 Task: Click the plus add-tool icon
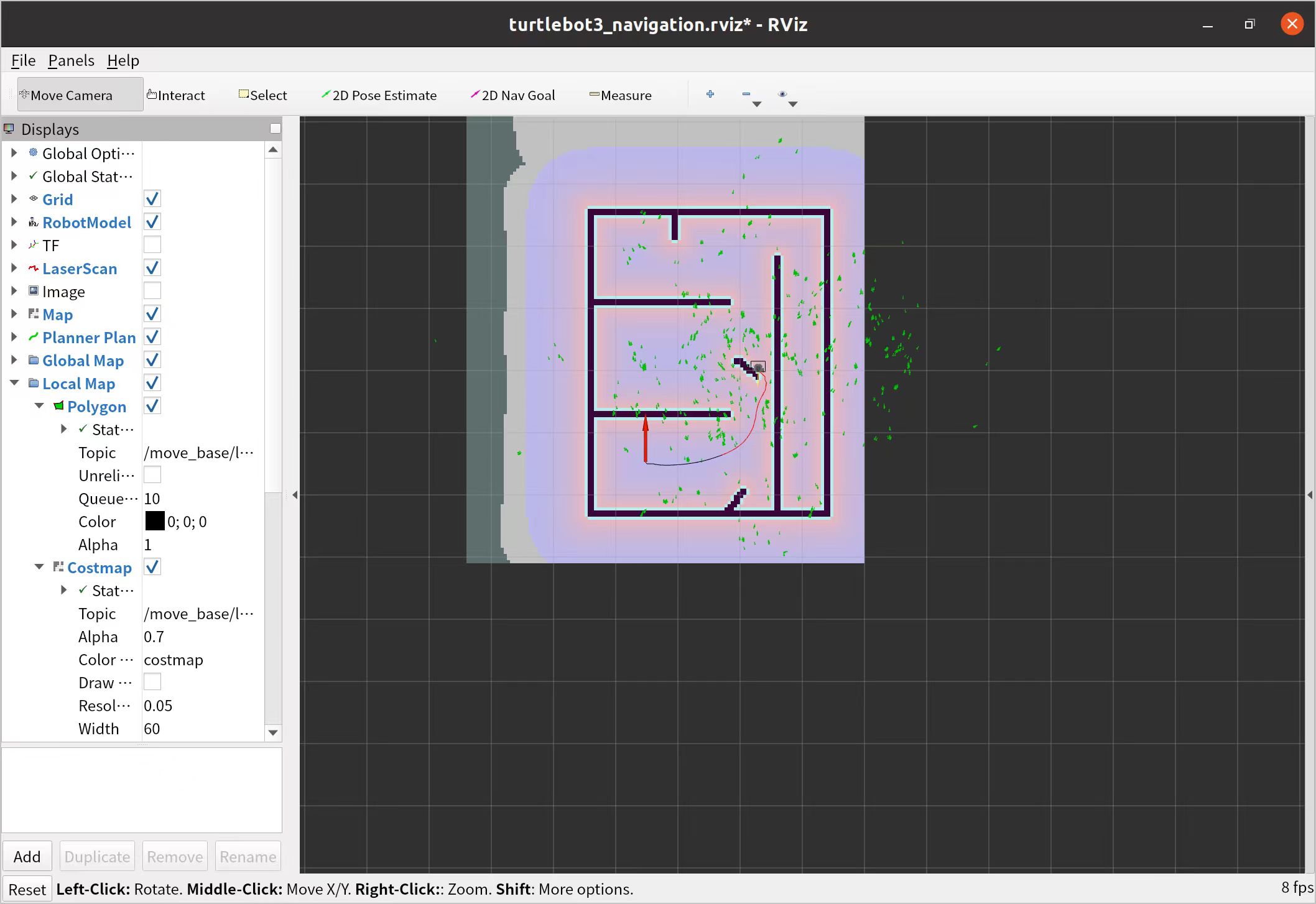(710, 95)
